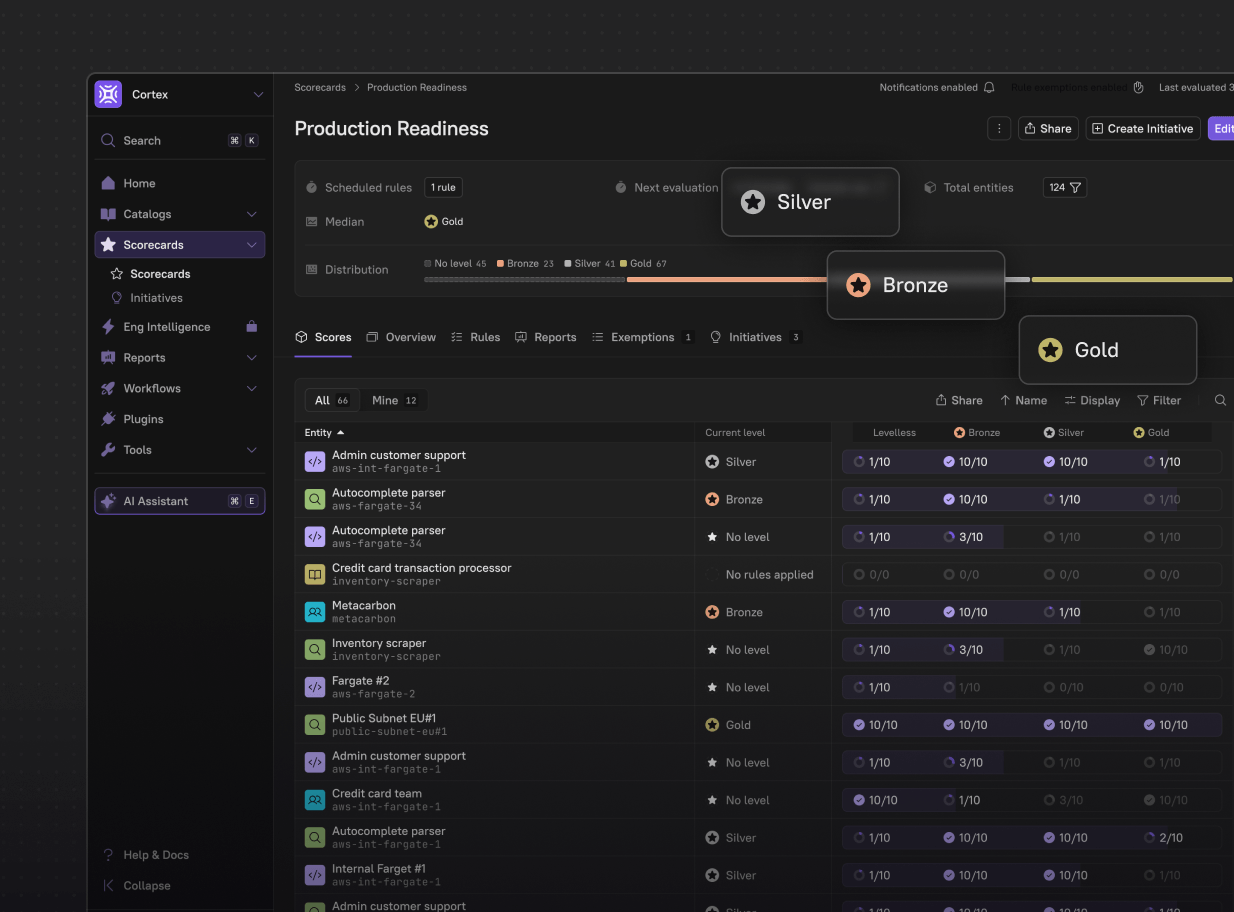Click the Create Initiative button
Screen dimensions: 1234x912
tap(1142, 128)
